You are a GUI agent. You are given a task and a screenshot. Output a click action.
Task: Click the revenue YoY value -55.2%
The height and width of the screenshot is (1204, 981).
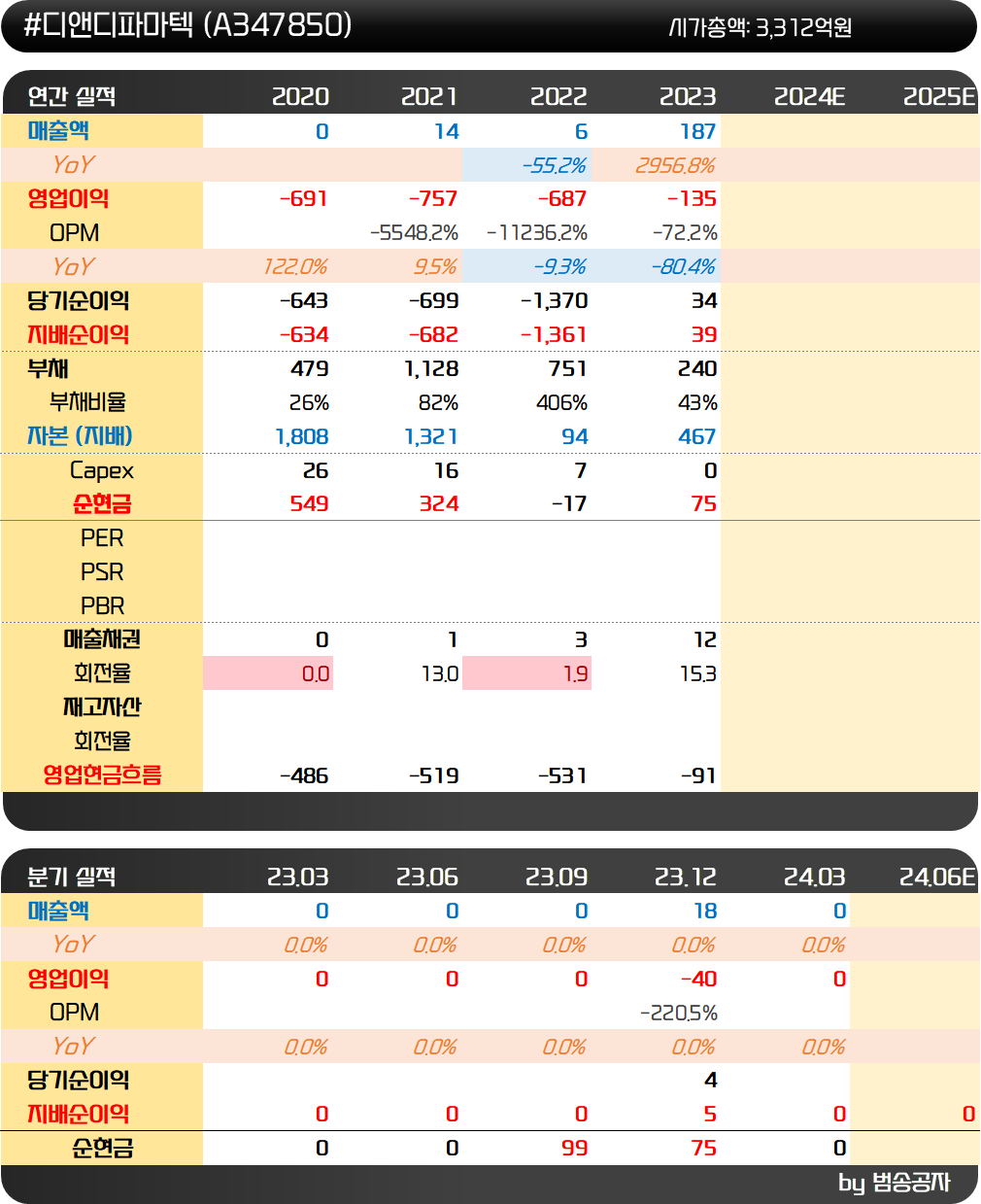[554, 165]
